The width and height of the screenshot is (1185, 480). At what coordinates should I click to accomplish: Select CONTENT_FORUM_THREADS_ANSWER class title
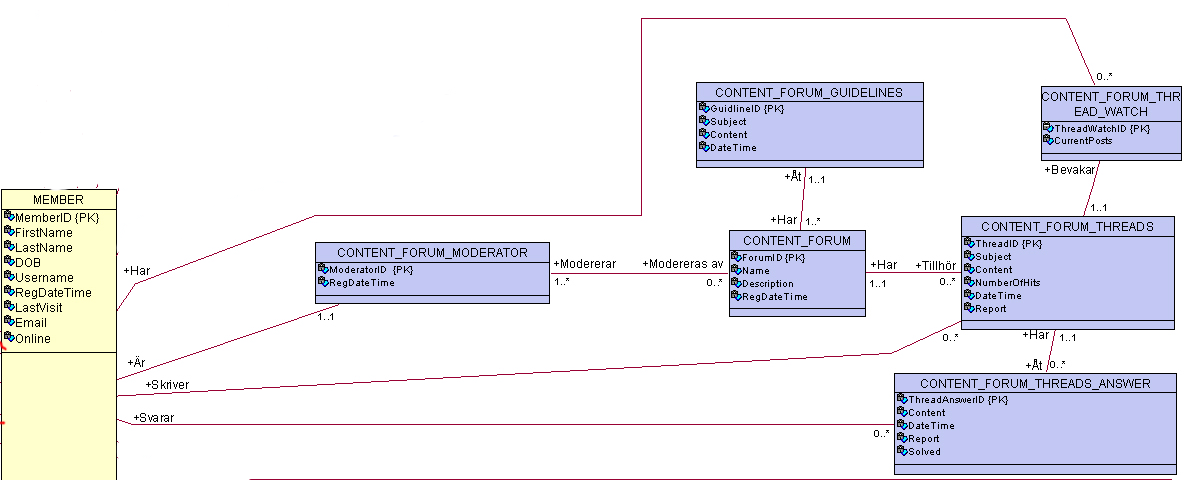[1035, 384]
